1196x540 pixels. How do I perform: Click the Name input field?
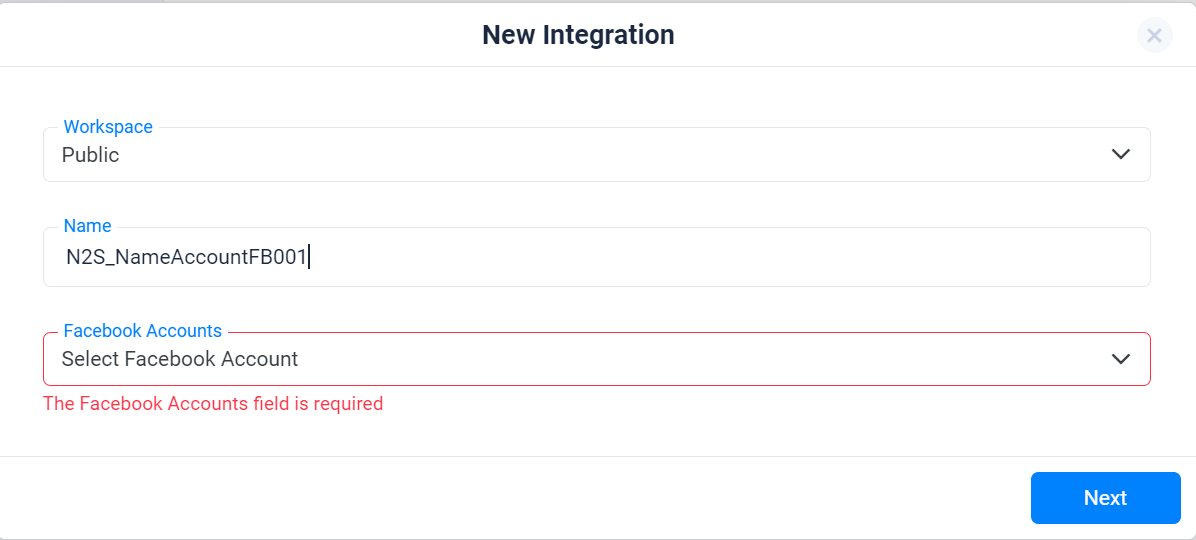[x=596, y=257]
